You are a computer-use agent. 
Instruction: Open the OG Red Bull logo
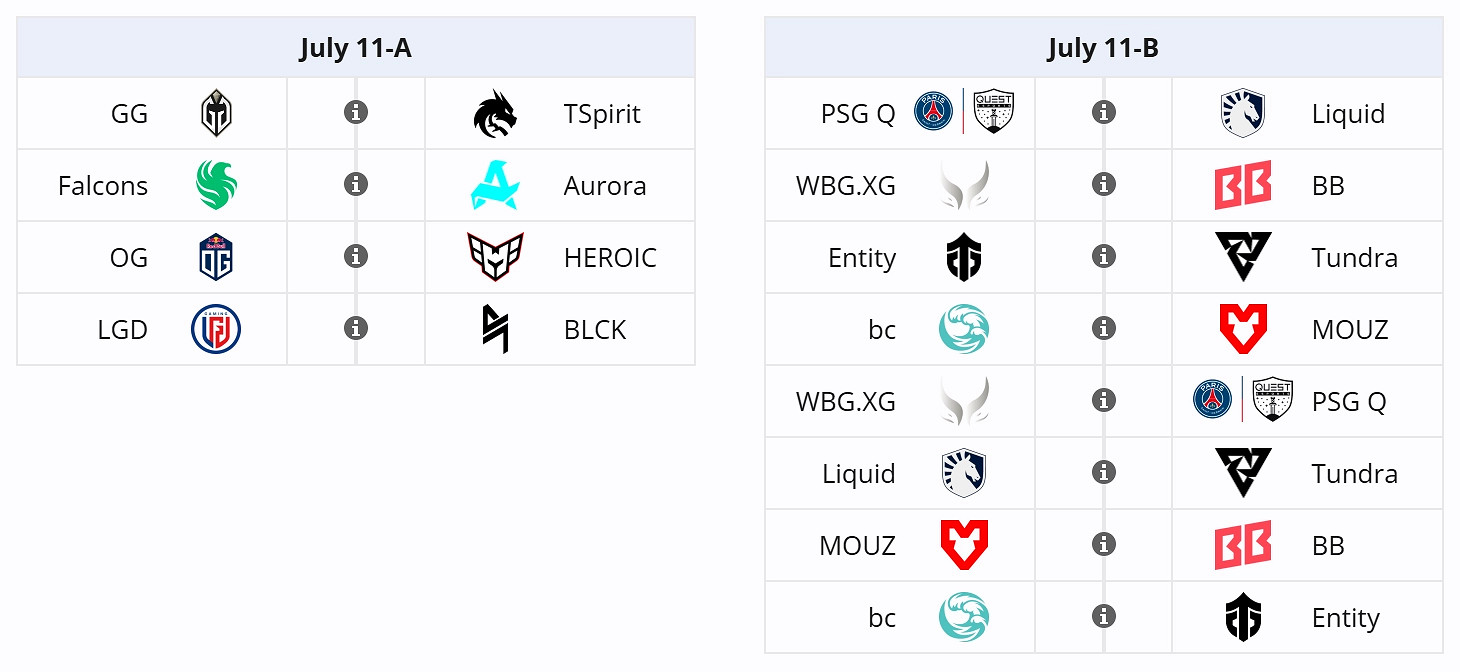(x=216, y=257)
